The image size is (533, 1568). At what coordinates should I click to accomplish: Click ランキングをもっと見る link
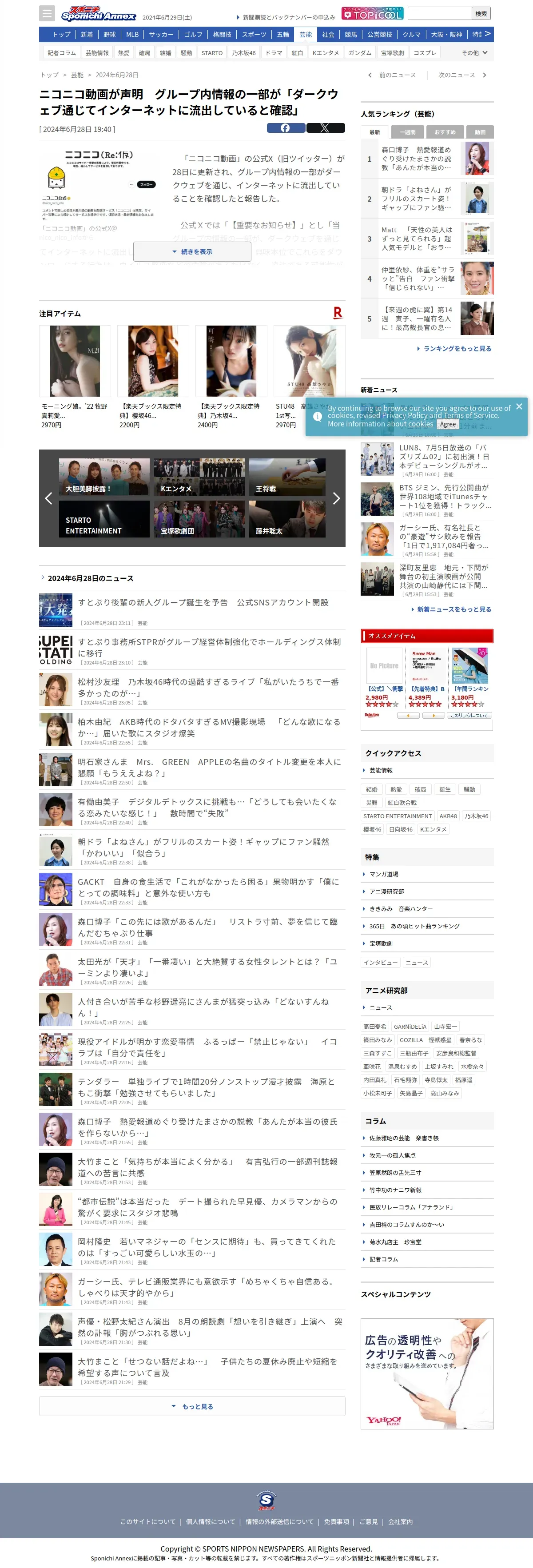coord(454,349)
